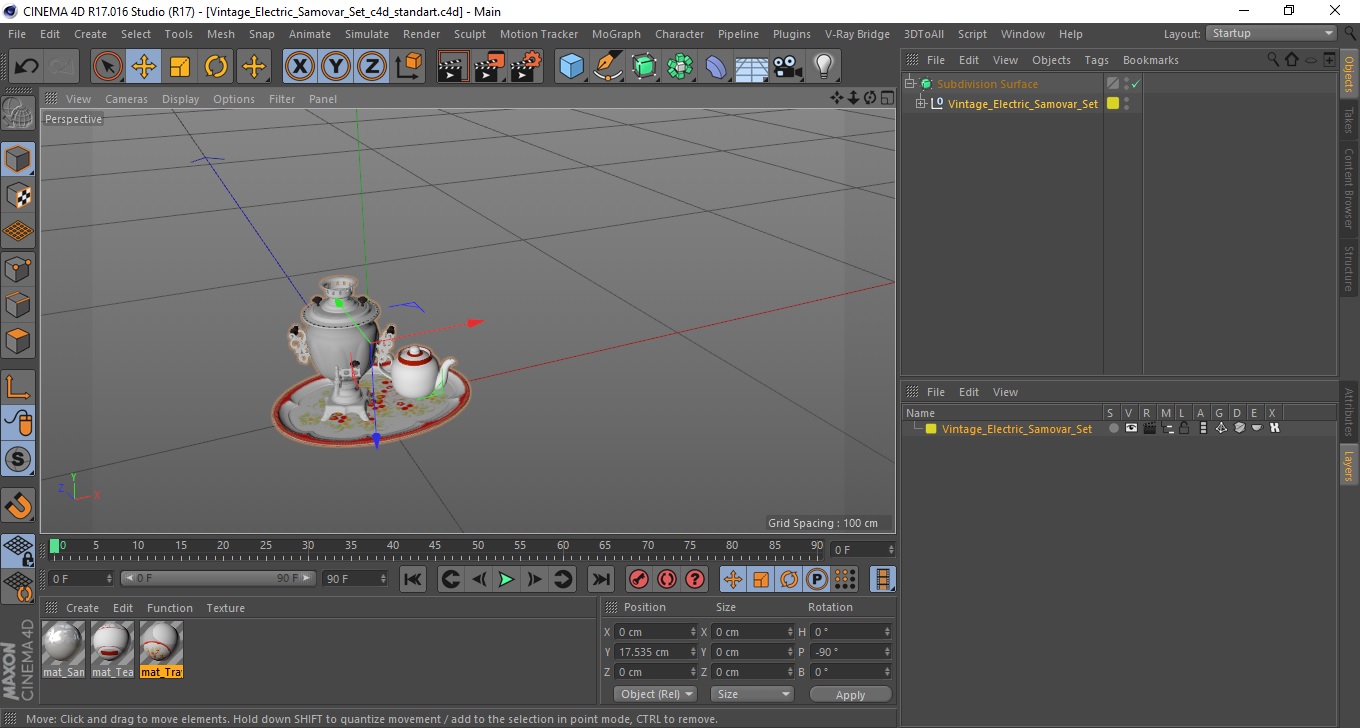Toggle layer Lock padlock icon
Screen dimensions: 1360x728
coord(1184,428)
